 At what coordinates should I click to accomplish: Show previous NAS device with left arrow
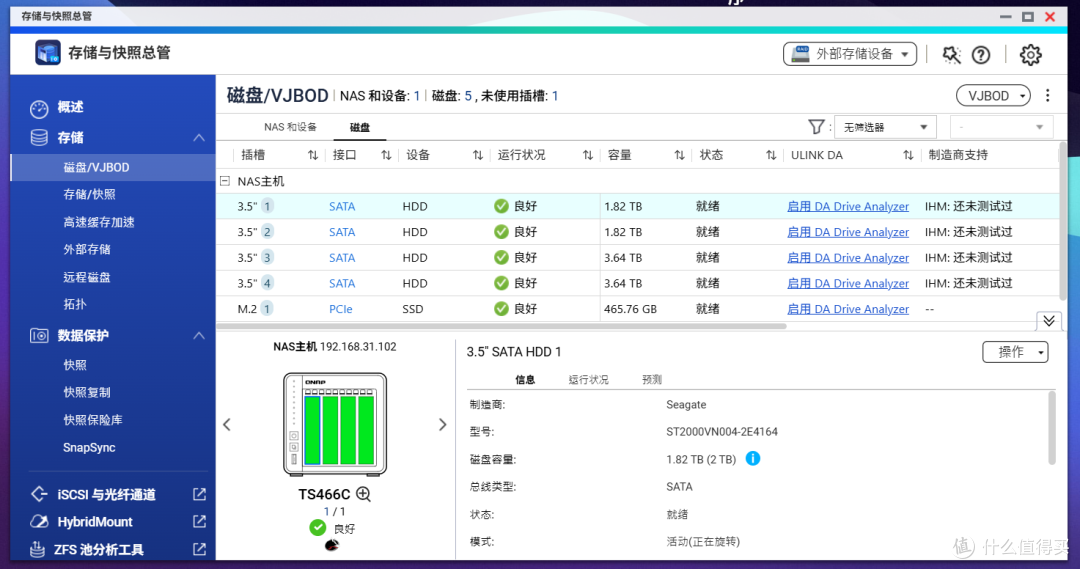point(227,424)
